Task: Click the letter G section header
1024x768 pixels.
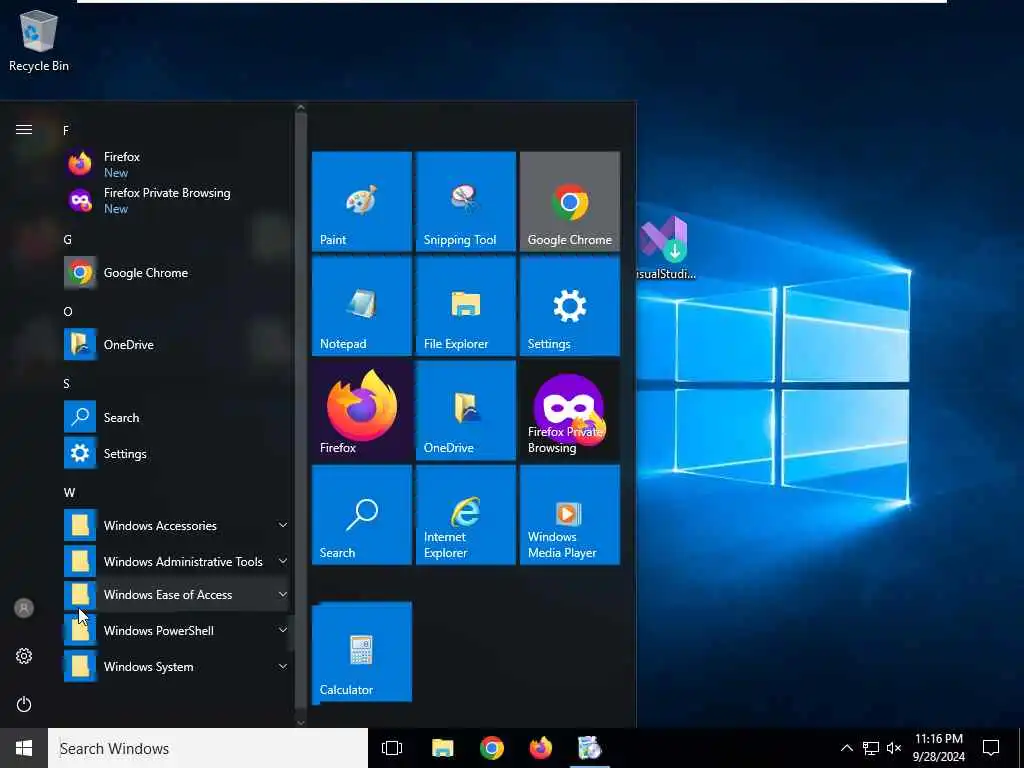Action: [67, 240]
